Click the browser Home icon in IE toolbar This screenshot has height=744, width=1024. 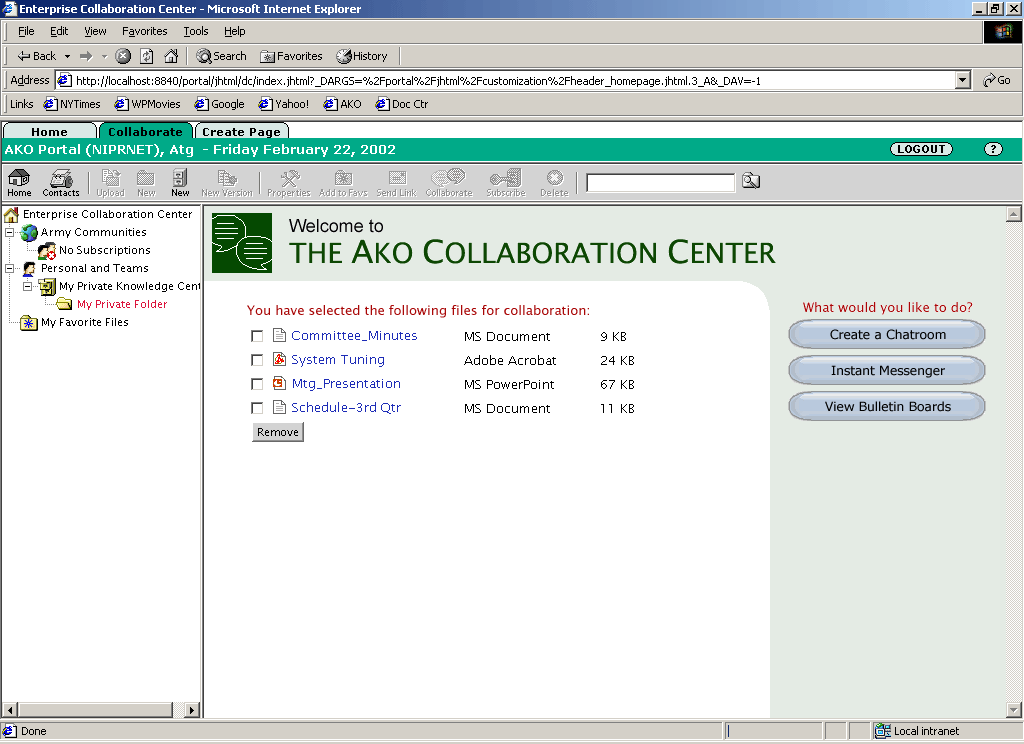click(x=171, y=56)
